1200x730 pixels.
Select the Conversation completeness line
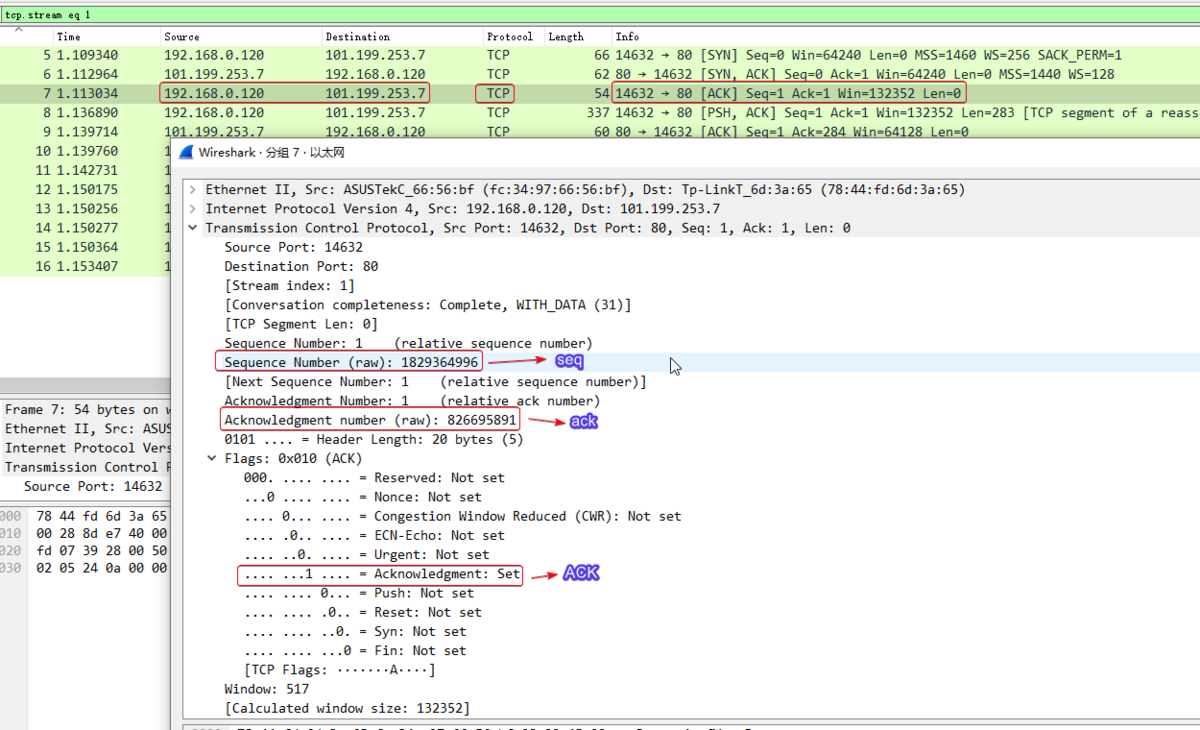point(428,305)
